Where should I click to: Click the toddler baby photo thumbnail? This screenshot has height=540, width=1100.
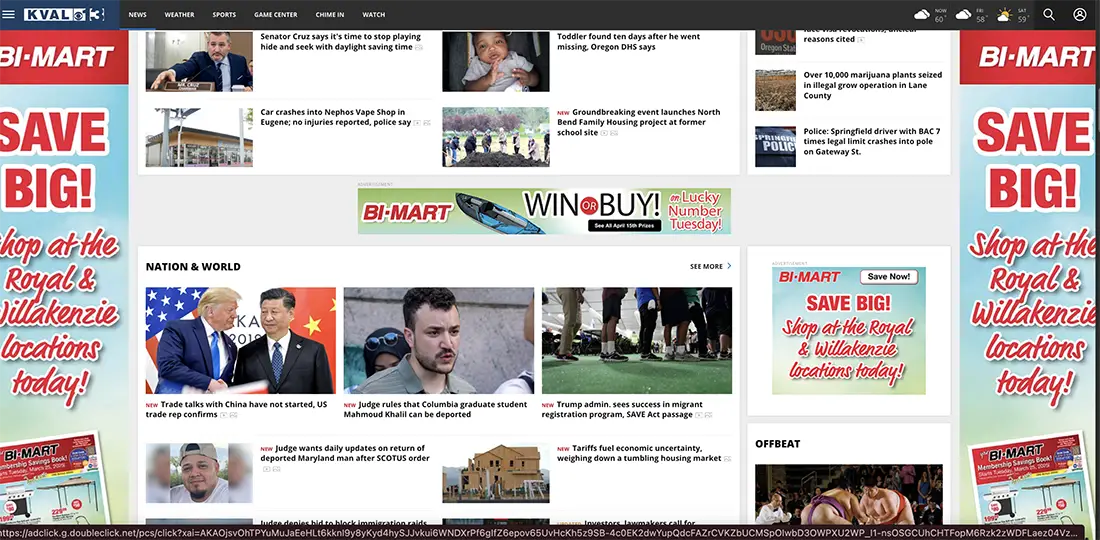point(496,61)
